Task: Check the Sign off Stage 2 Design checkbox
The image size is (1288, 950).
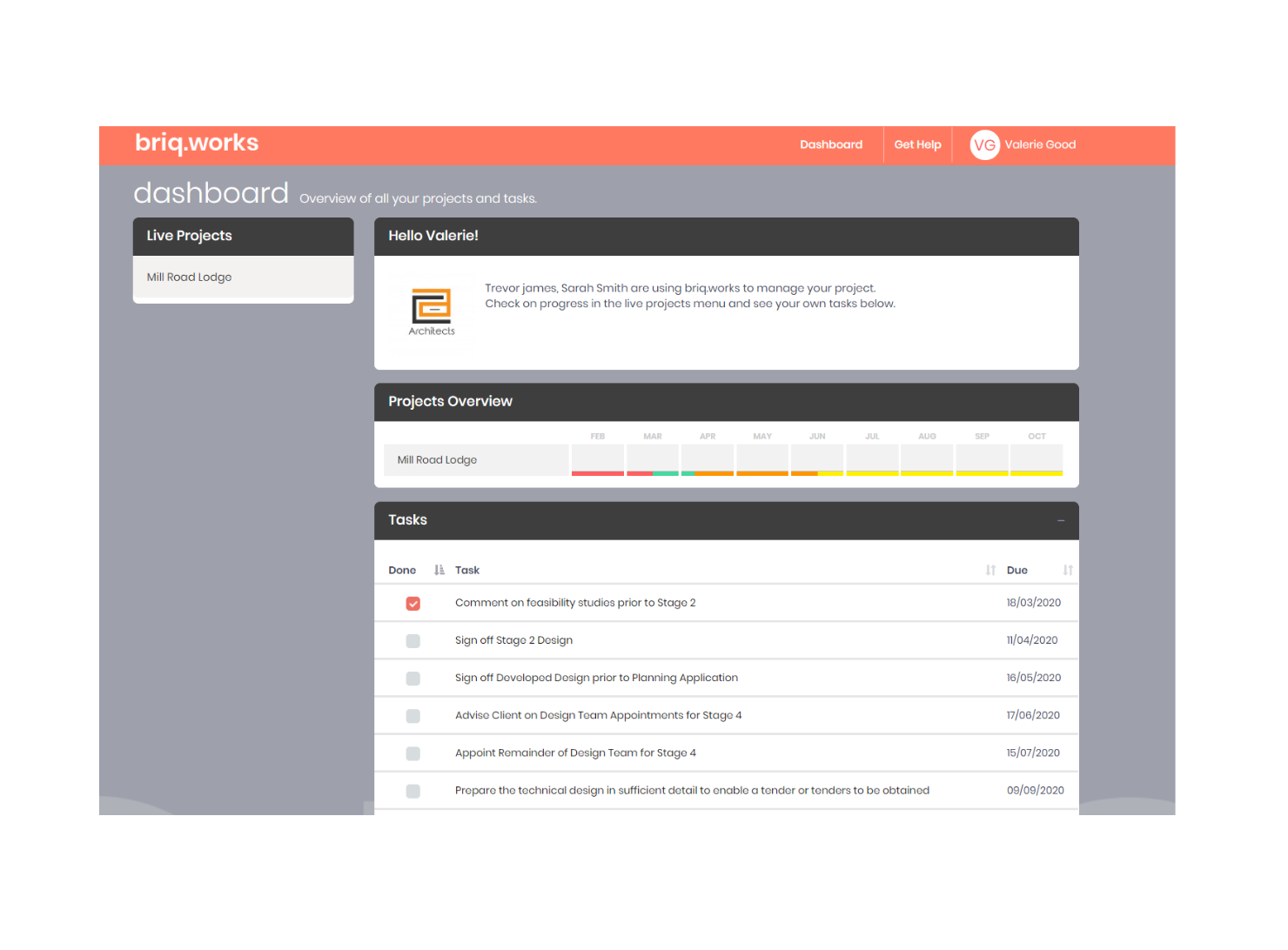Action: 413,641
